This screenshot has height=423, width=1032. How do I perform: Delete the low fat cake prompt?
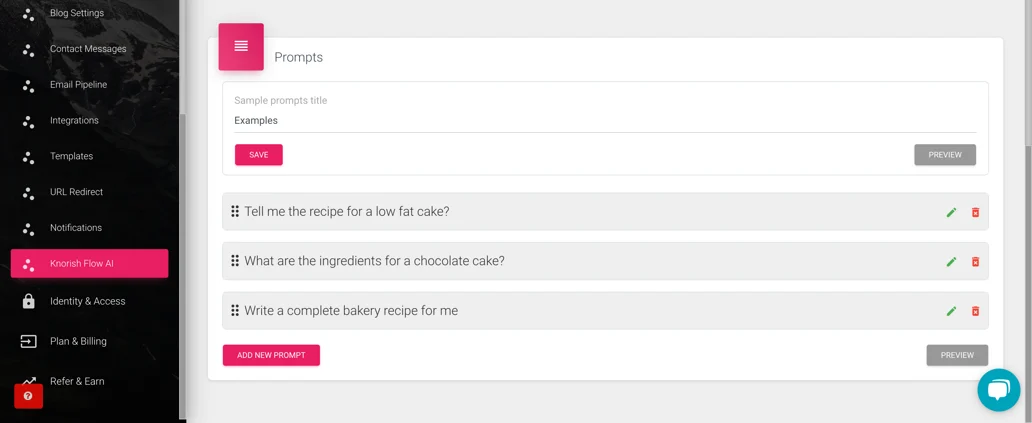[x=975, y=212]
